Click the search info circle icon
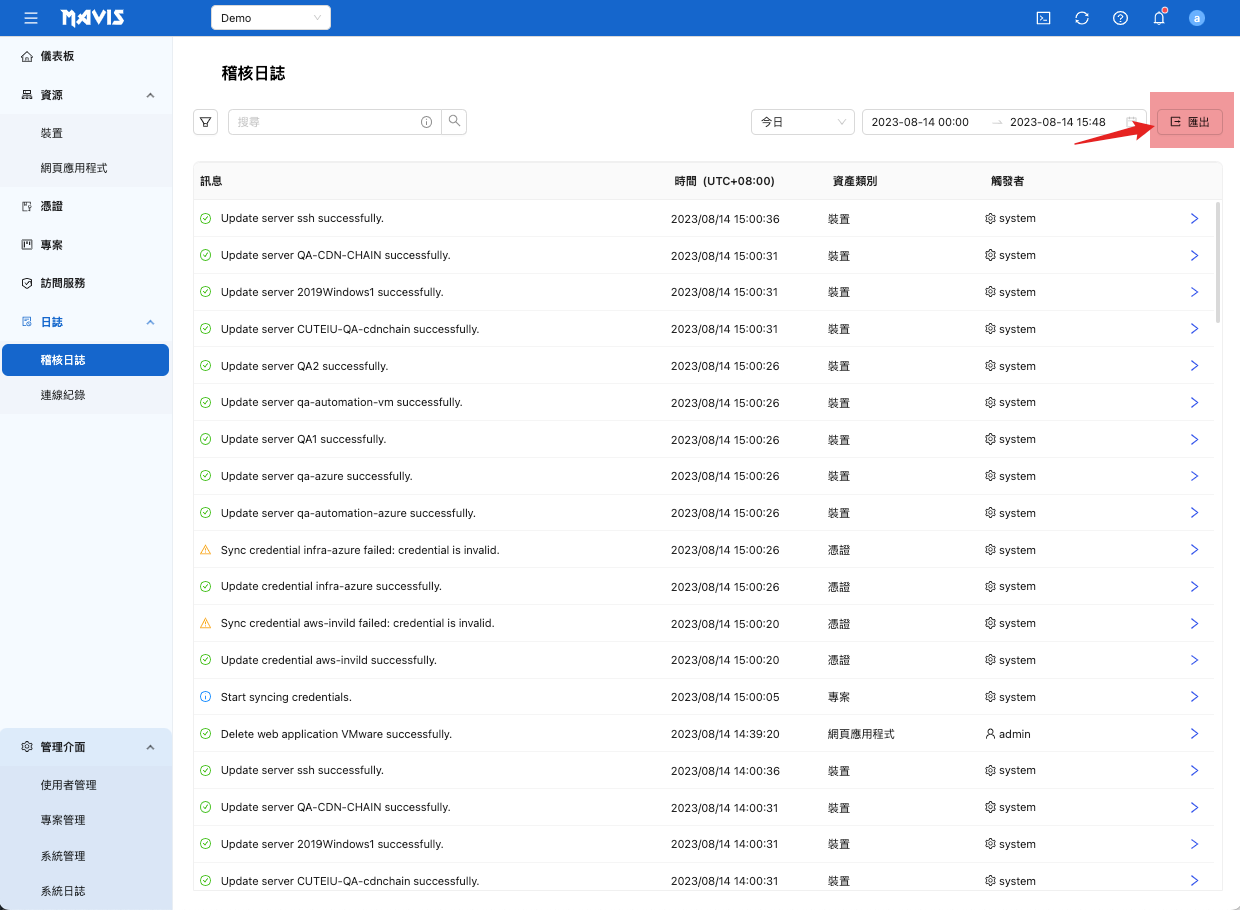The image size is (1240, 910). (426, 122)
